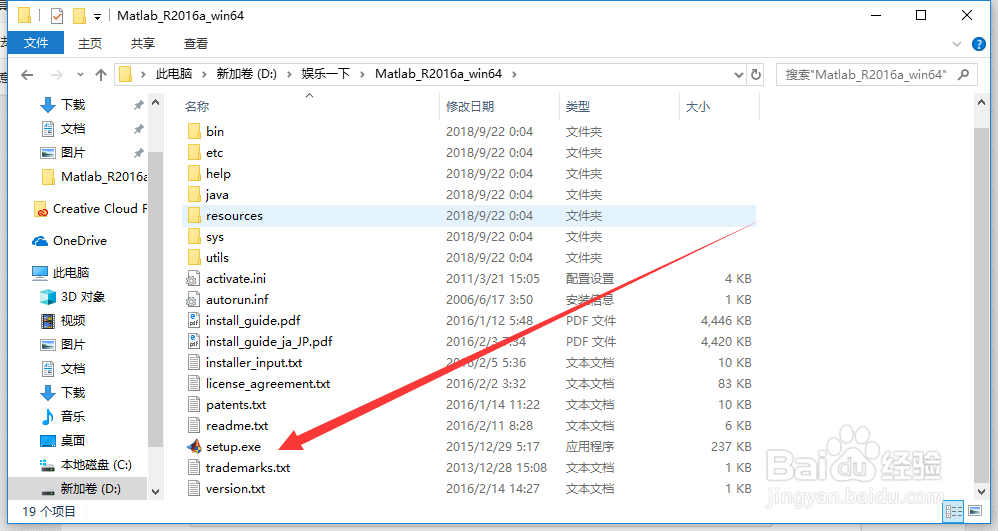Click the installer_input.txt document icon

193,363
